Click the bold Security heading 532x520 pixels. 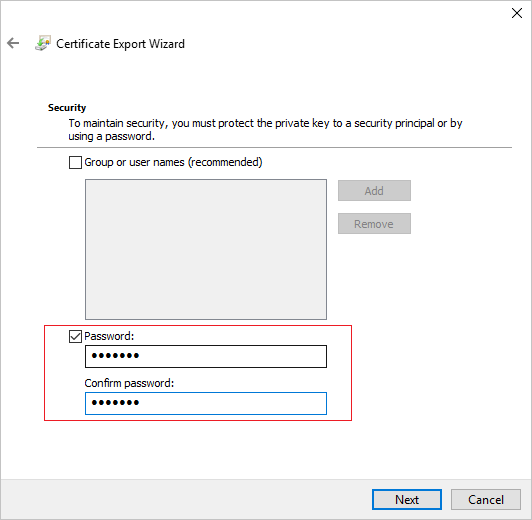point(67,108)
